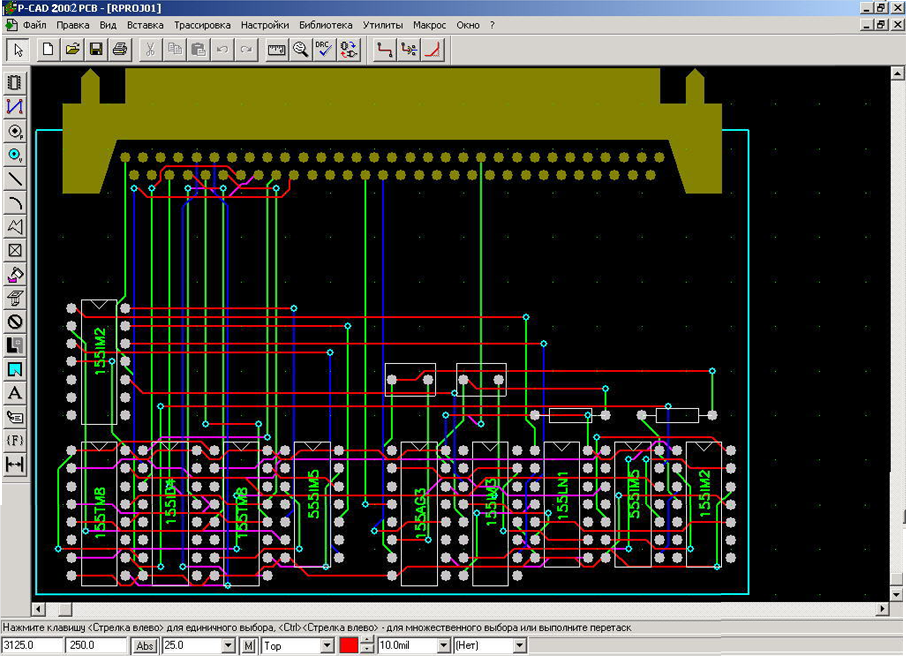The image size is (906, 656).
Task: Open the Top layer dropdown
Action: coord(327,646)
